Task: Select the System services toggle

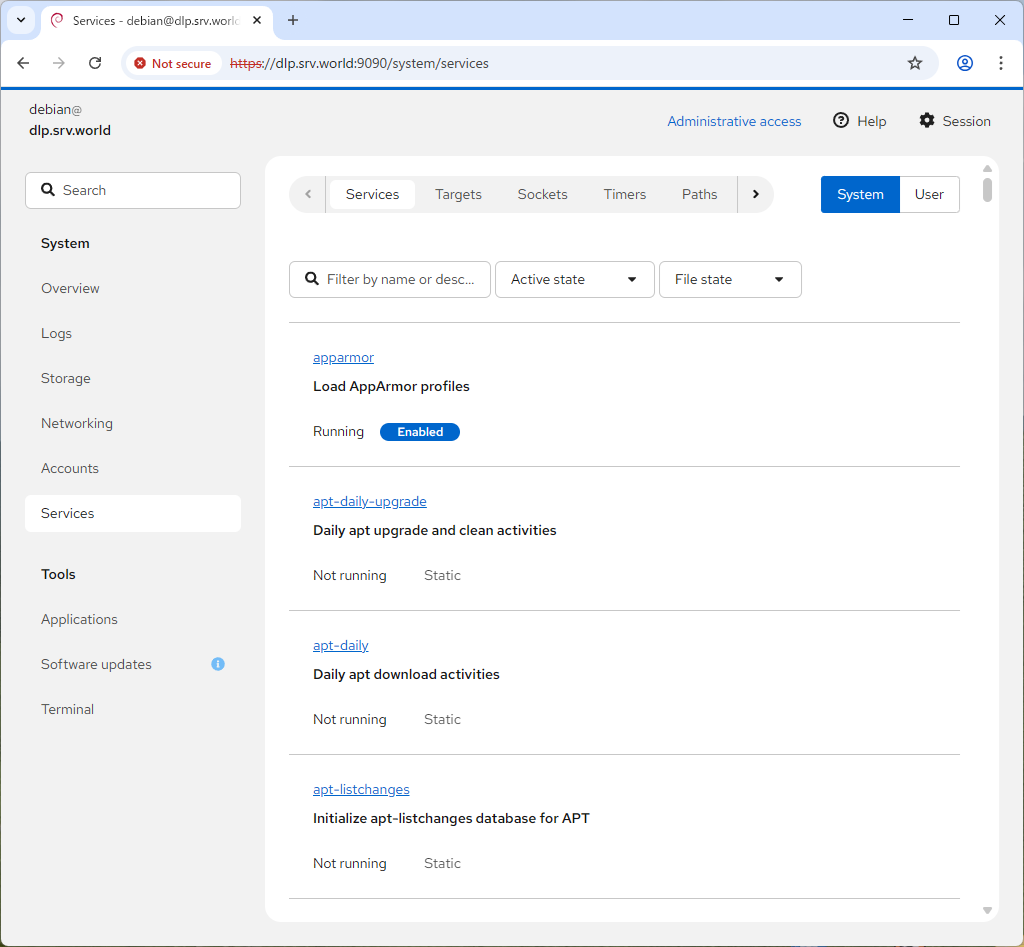Action: coord(860,195)
